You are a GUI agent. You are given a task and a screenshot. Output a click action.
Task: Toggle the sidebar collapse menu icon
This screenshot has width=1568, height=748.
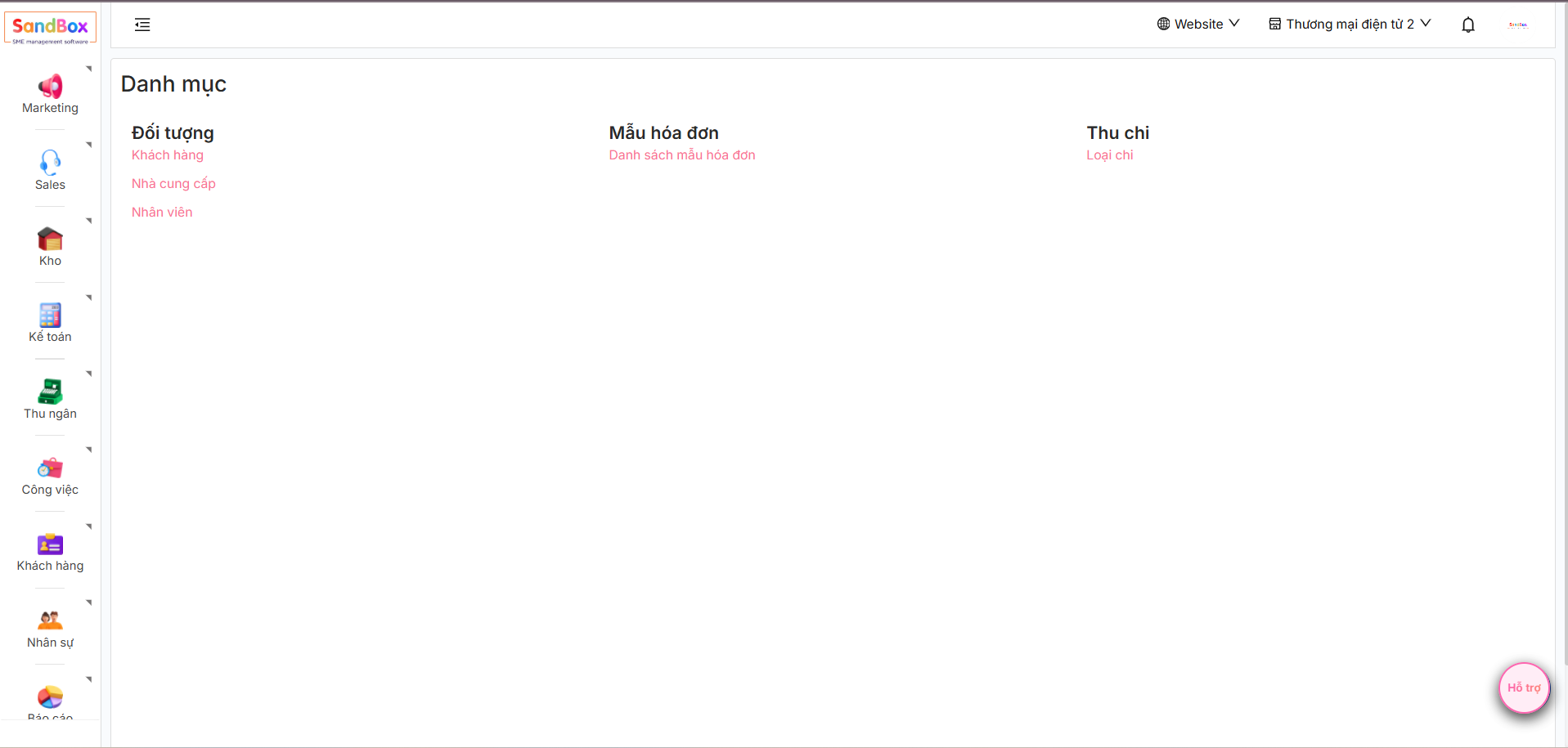(x=142, y=25)
